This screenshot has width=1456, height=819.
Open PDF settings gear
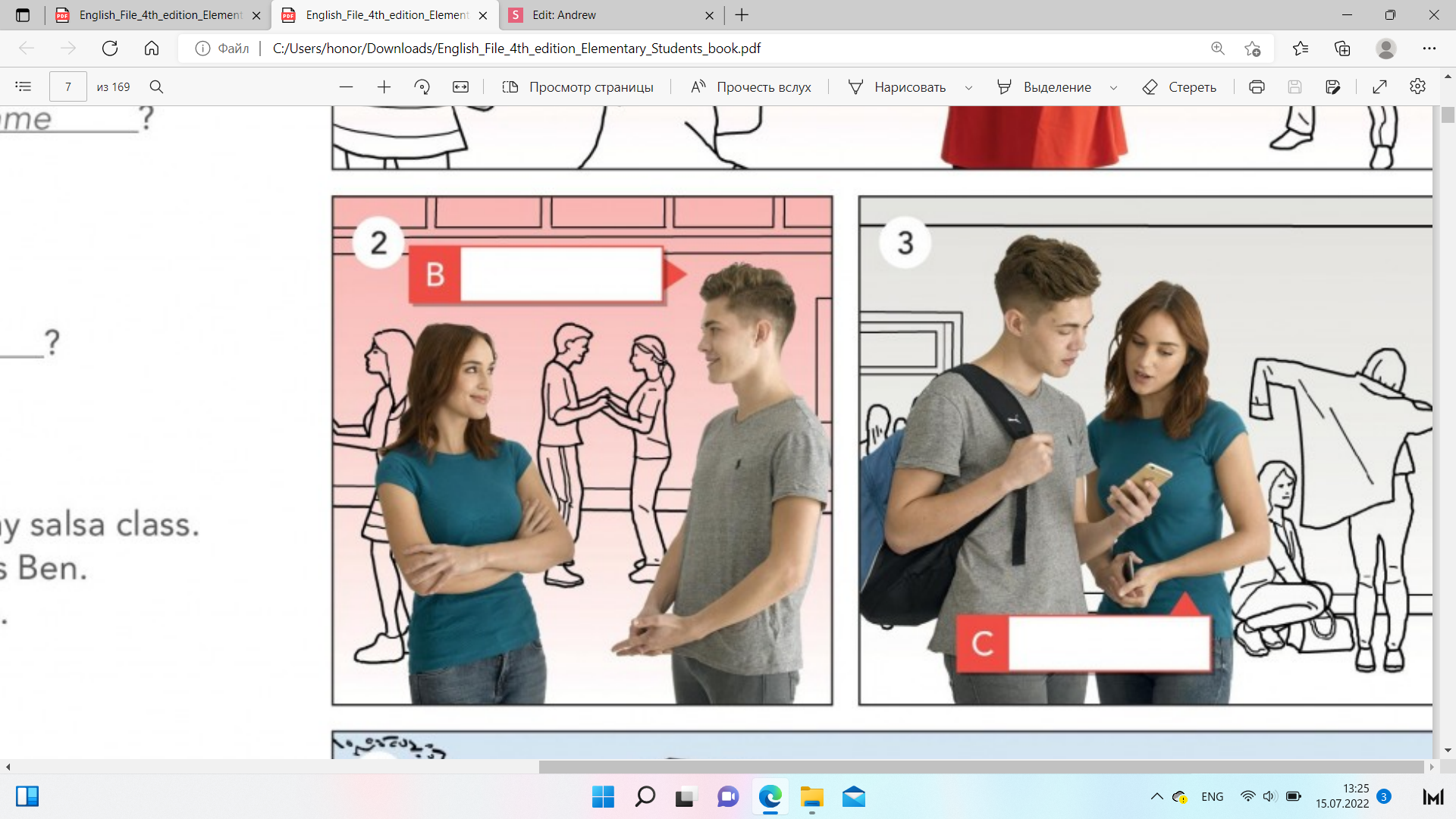[x=1417, y=86]
